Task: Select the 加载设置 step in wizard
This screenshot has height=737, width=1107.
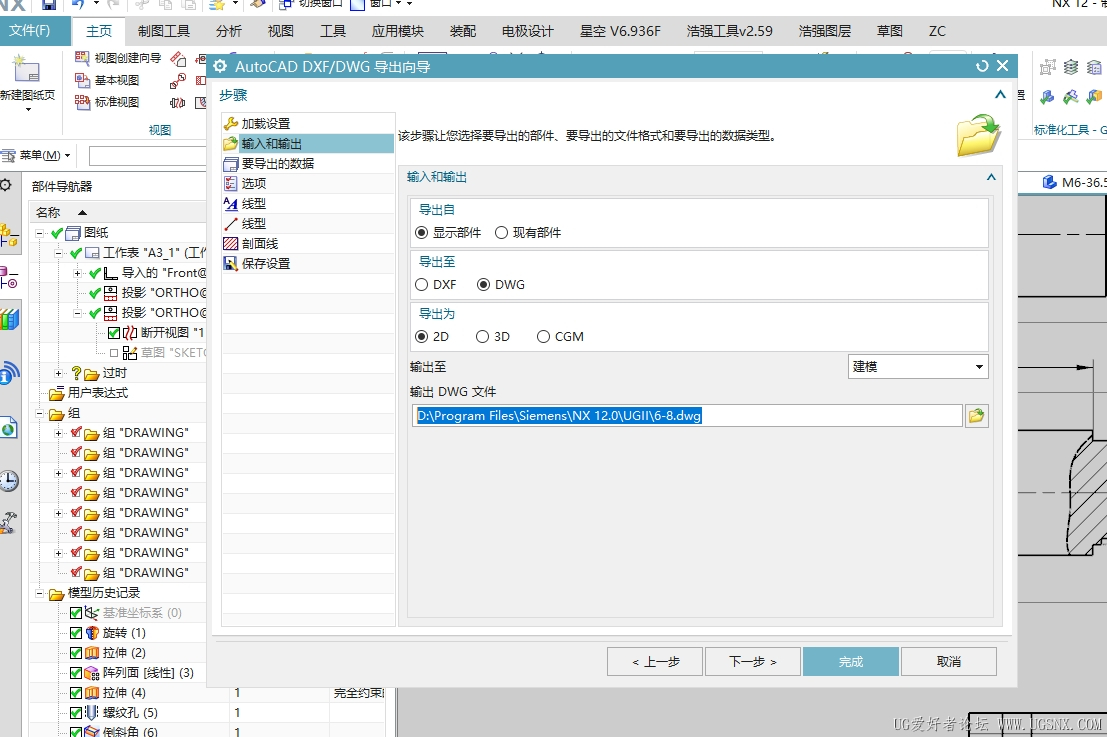Action: 308,124
